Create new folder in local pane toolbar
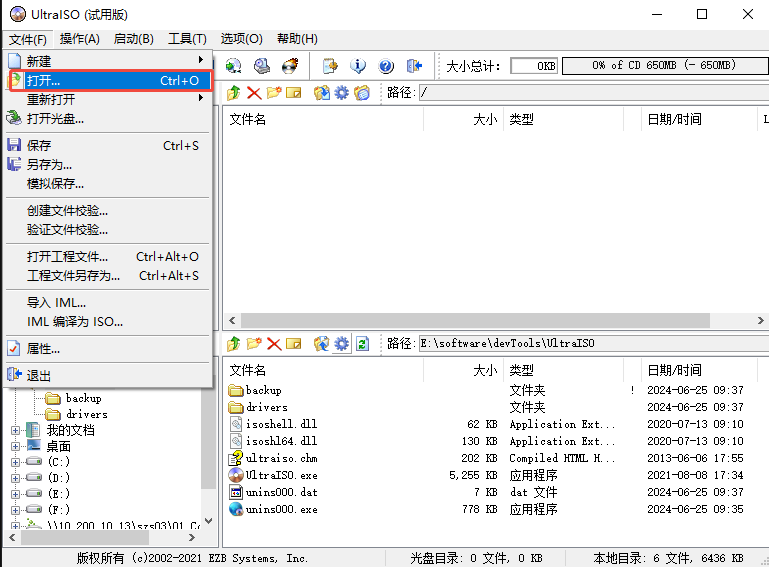 point(254,344)
